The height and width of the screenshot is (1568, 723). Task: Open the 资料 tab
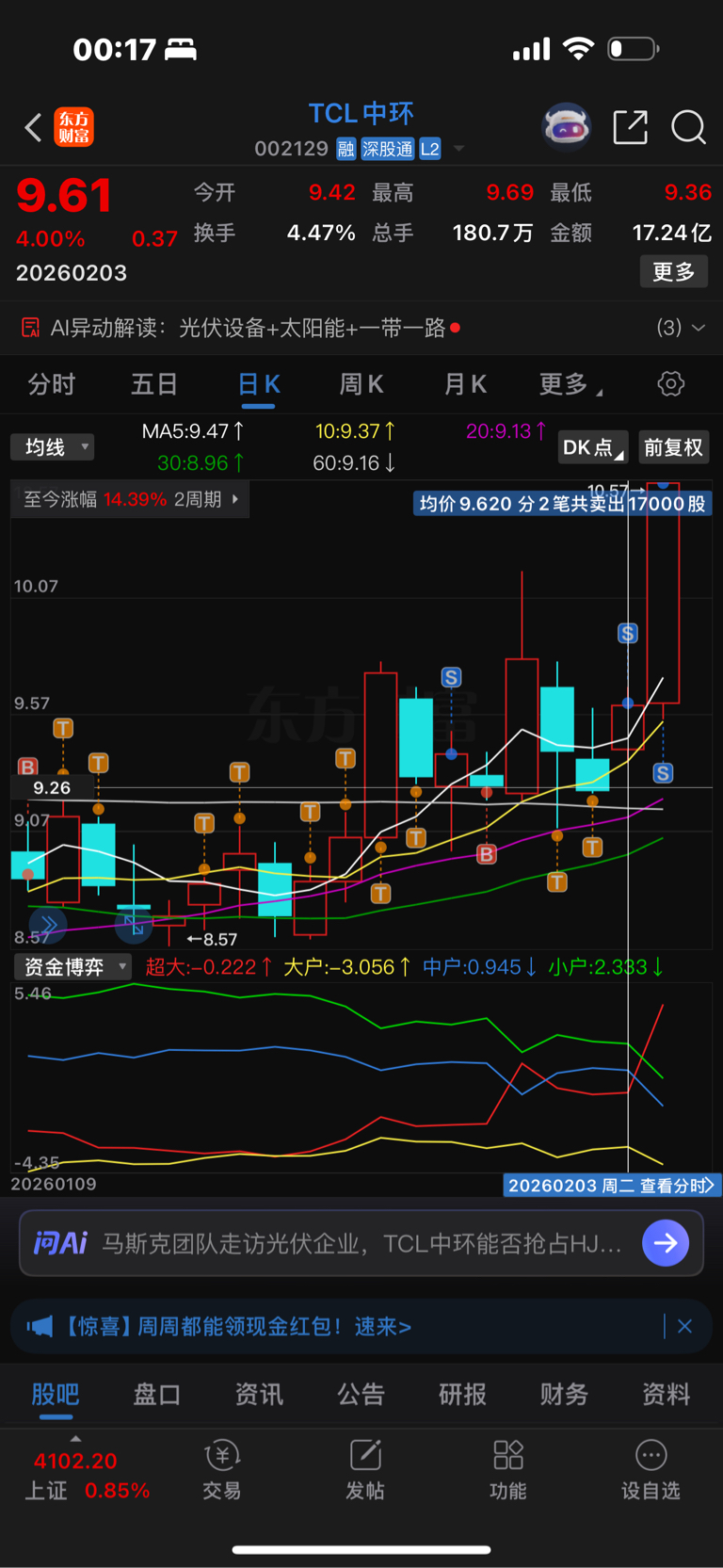(x=666, y=1395)
